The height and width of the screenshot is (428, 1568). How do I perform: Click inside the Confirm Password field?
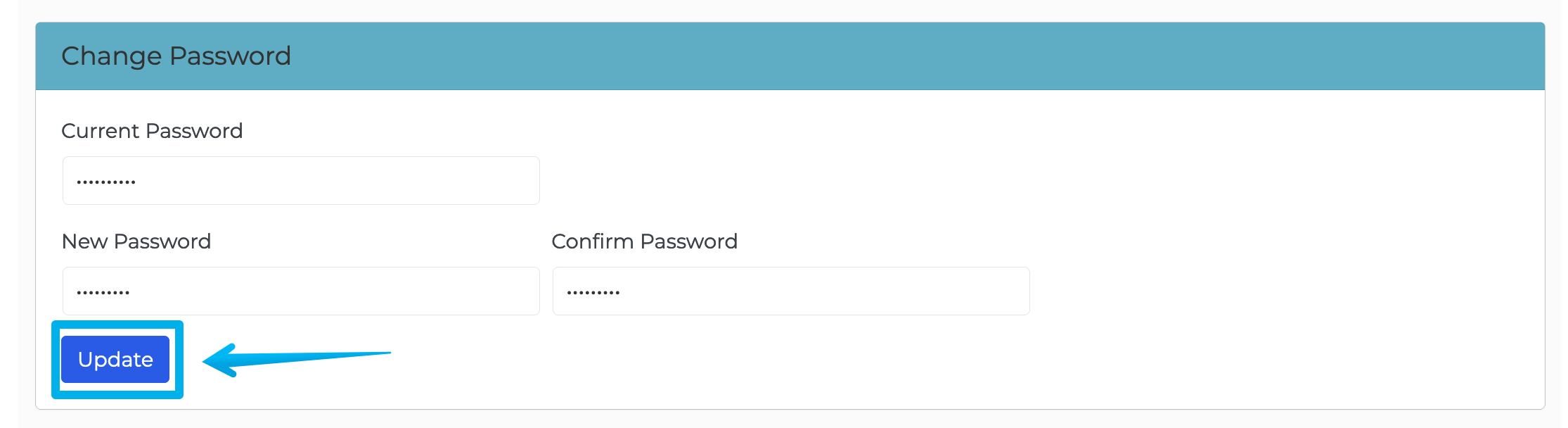tap(790, 291)
